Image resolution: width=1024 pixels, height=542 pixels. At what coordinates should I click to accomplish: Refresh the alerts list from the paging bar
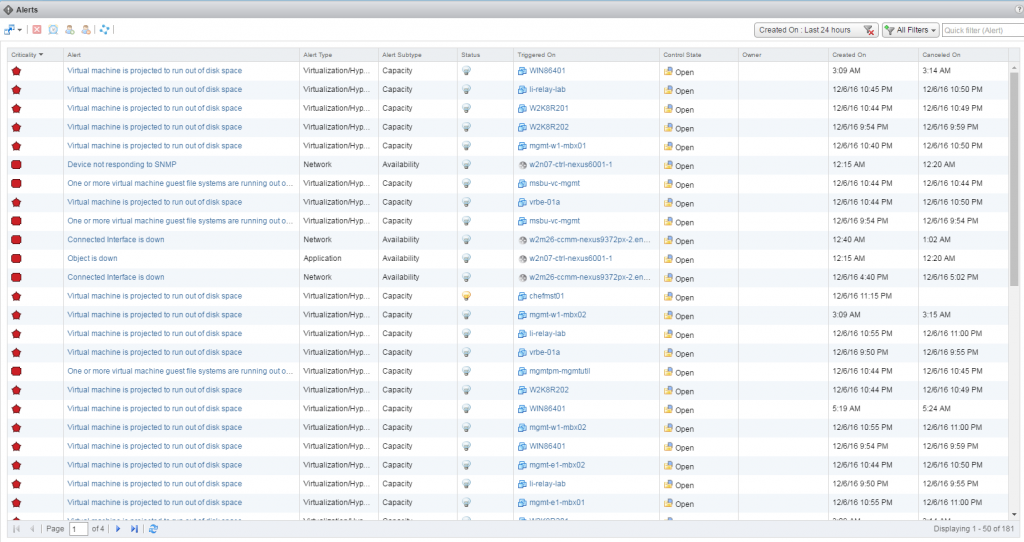click(x=153, y=529)
